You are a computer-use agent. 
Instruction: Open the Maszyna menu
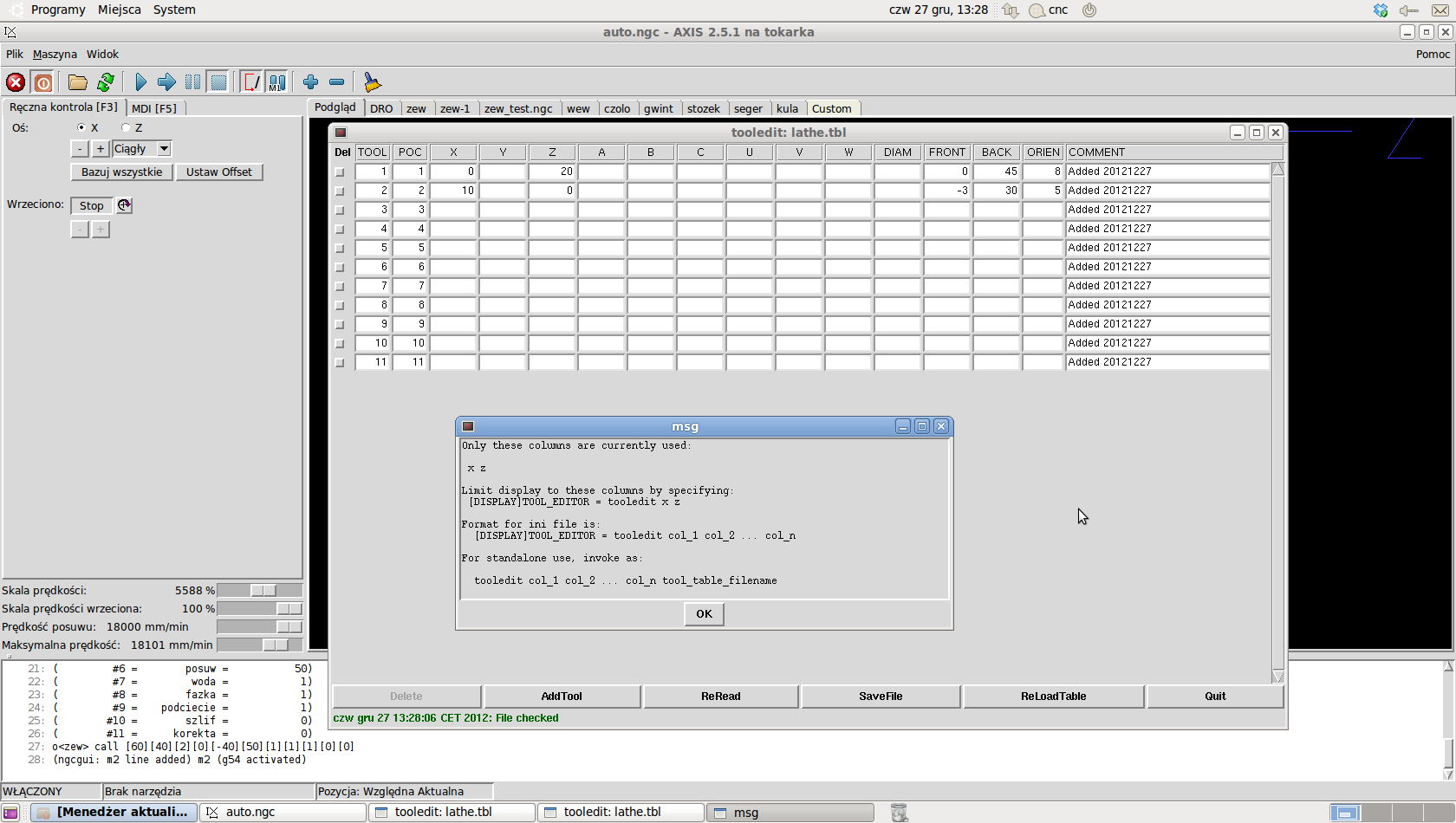coord(55,54)
